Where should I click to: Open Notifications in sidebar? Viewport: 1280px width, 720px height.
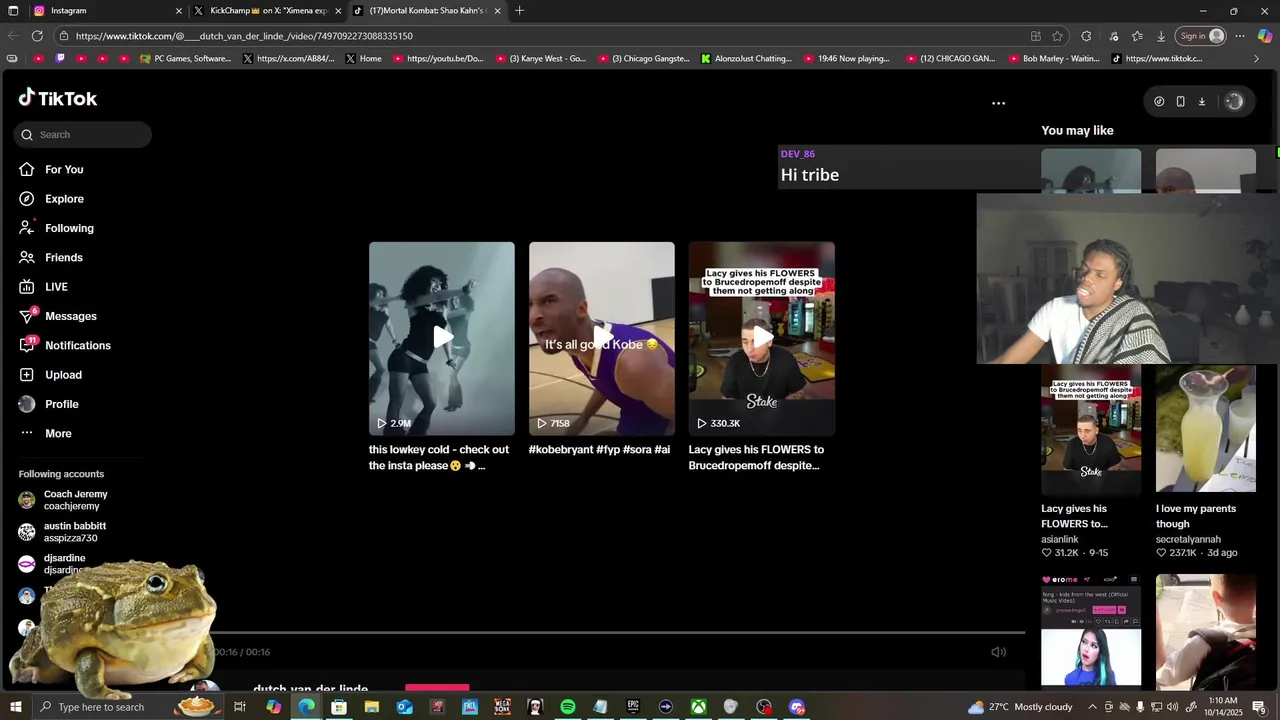point(77,346)
